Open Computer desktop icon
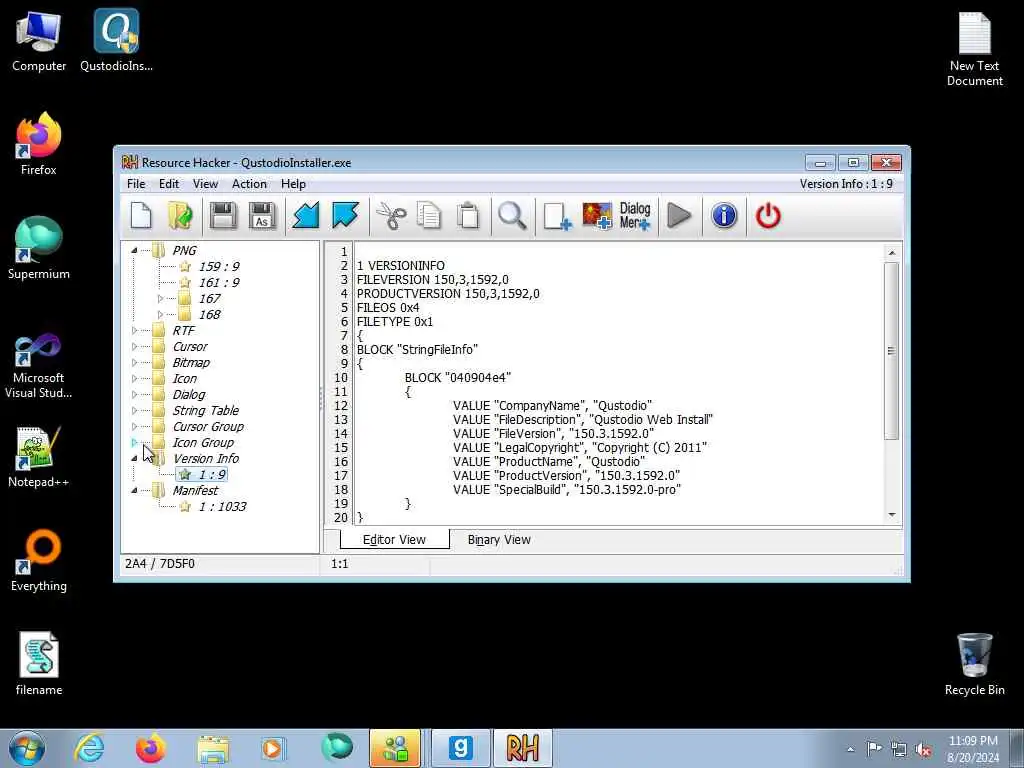The height and width of the screenshot is (768, 1024). tap(39, 40)
